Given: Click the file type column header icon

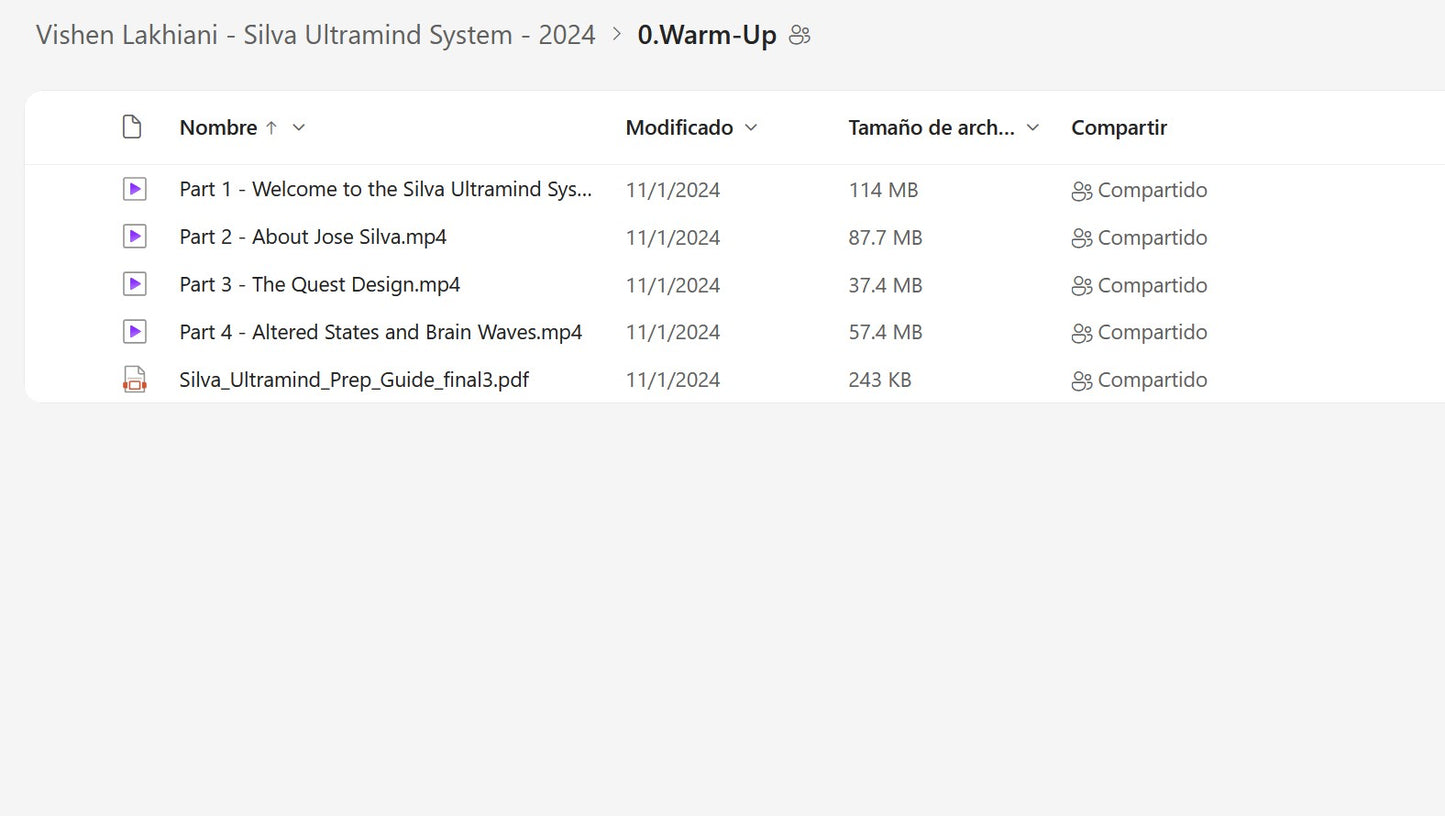Looking at the screenshot, I should (132, 127).
